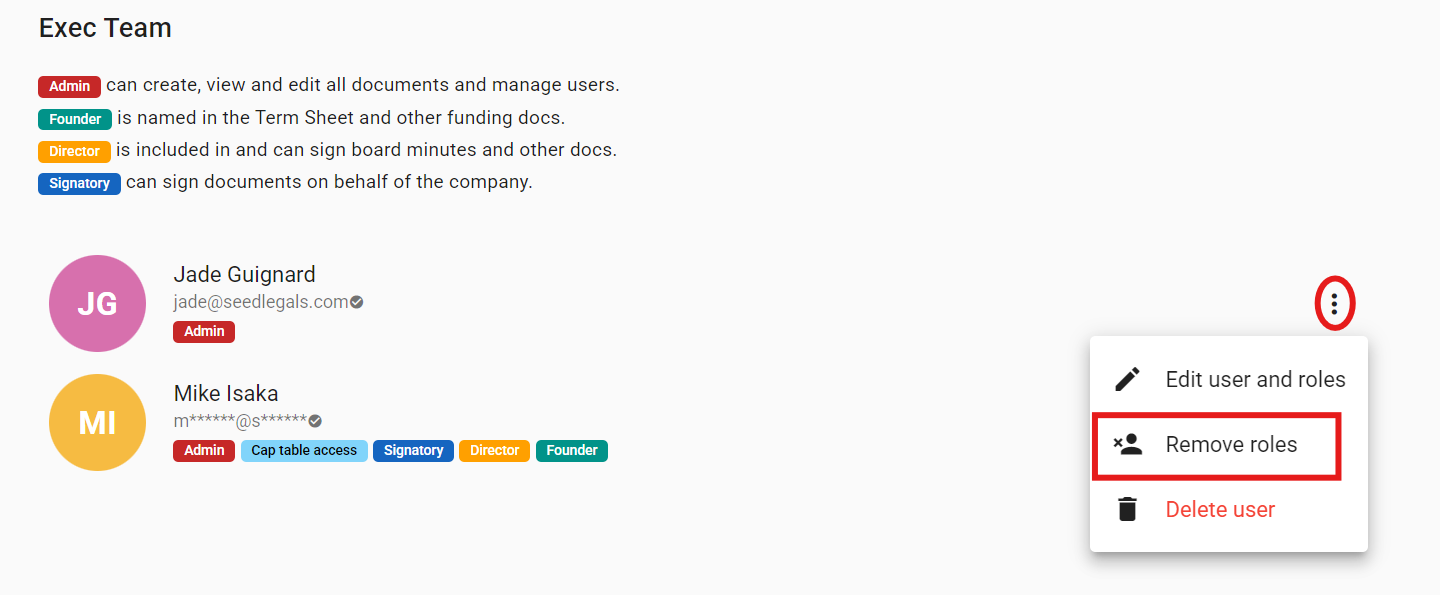1440x595 pixels.
Task: Click the jade@seedlegals.com email address
Action: (260, 302)
